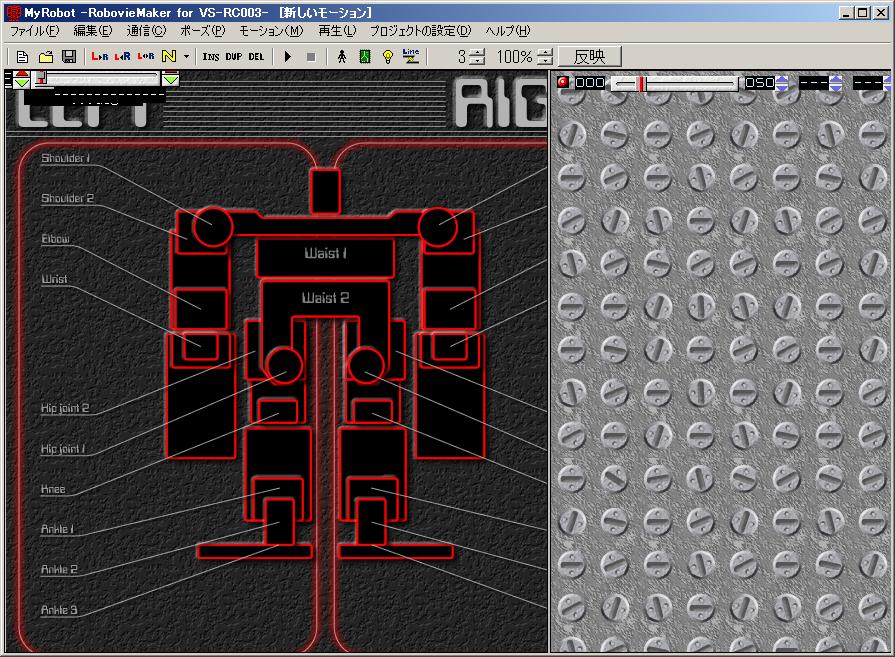Click the 反映 button
Viewport: 895px width, 657px height.
pos(589,57)
